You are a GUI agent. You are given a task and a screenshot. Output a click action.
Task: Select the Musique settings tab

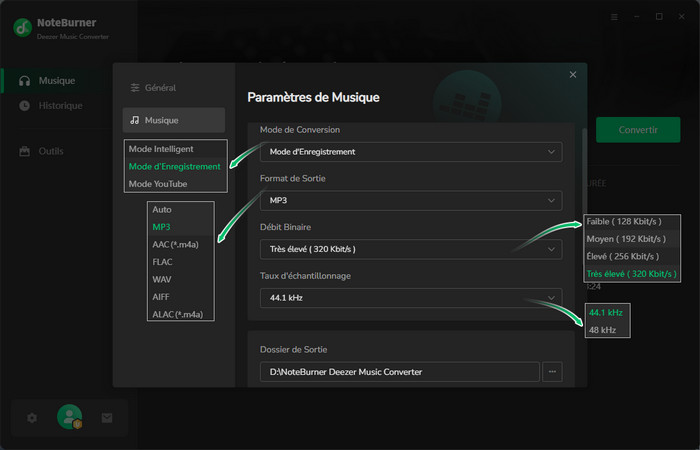(x=174, y=120)
